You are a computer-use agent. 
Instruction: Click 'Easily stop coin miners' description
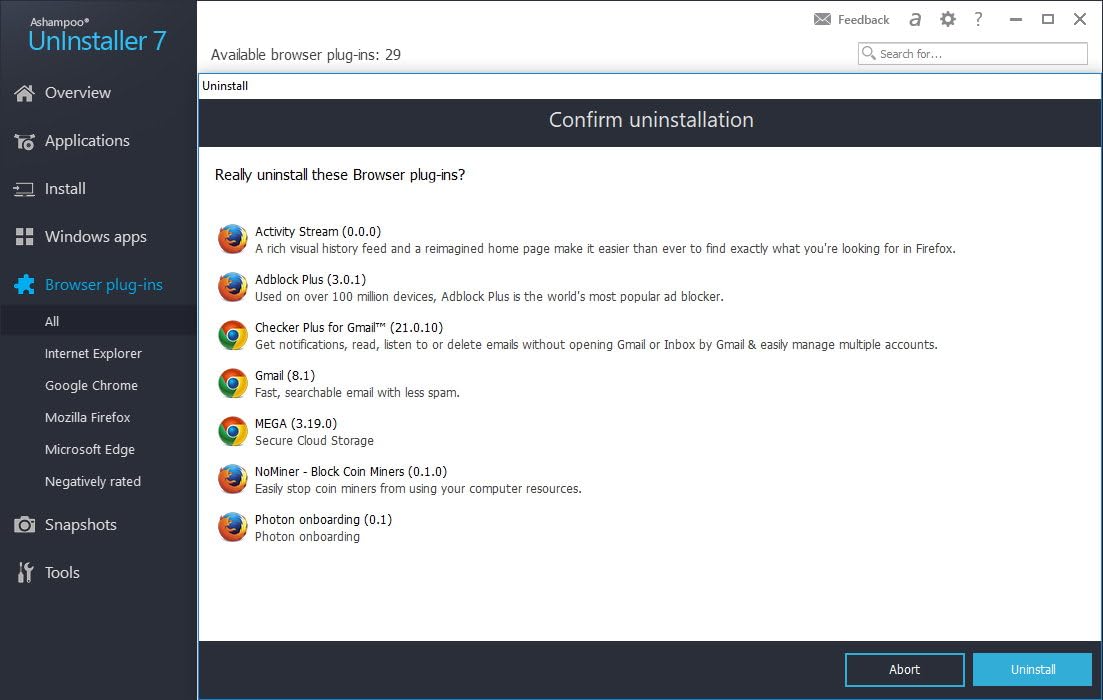coord(419,488)
